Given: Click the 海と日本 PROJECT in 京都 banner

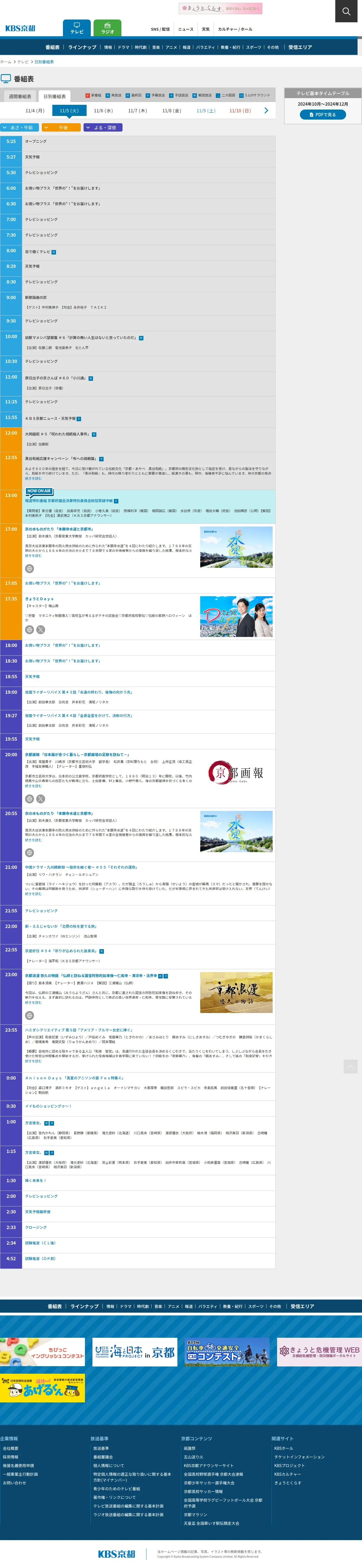Looking at the screenshot, I should click(134, 1352).
